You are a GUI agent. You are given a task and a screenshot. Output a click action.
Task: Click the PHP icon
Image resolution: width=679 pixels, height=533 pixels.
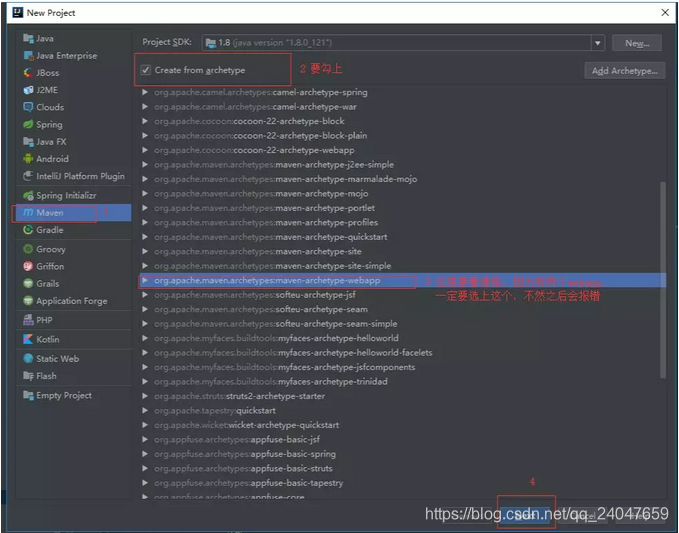pos(28,320)
